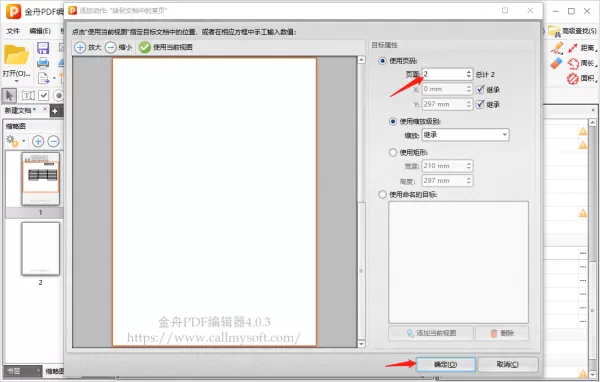Click the Open folder icon in main window
Viewport: 600px width, 382px height.
(x=16, y=55)
